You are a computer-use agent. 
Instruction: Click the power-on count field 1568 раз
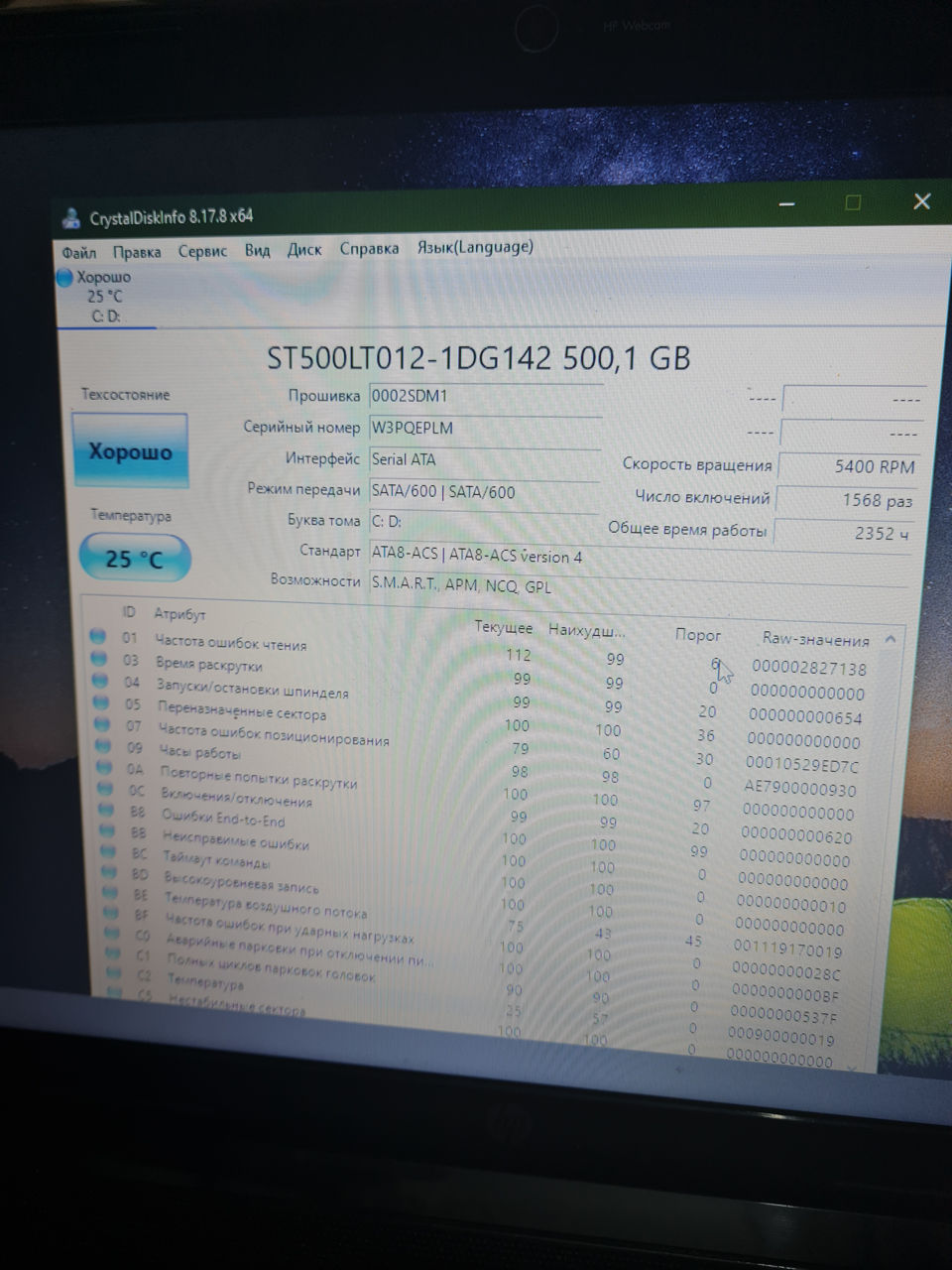[x=847, y=500]
